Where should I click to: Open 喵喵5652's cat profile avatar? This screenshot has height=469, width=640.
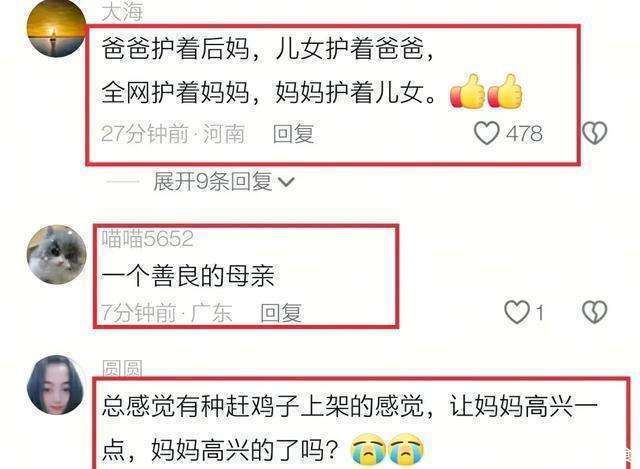coord(56,254)
